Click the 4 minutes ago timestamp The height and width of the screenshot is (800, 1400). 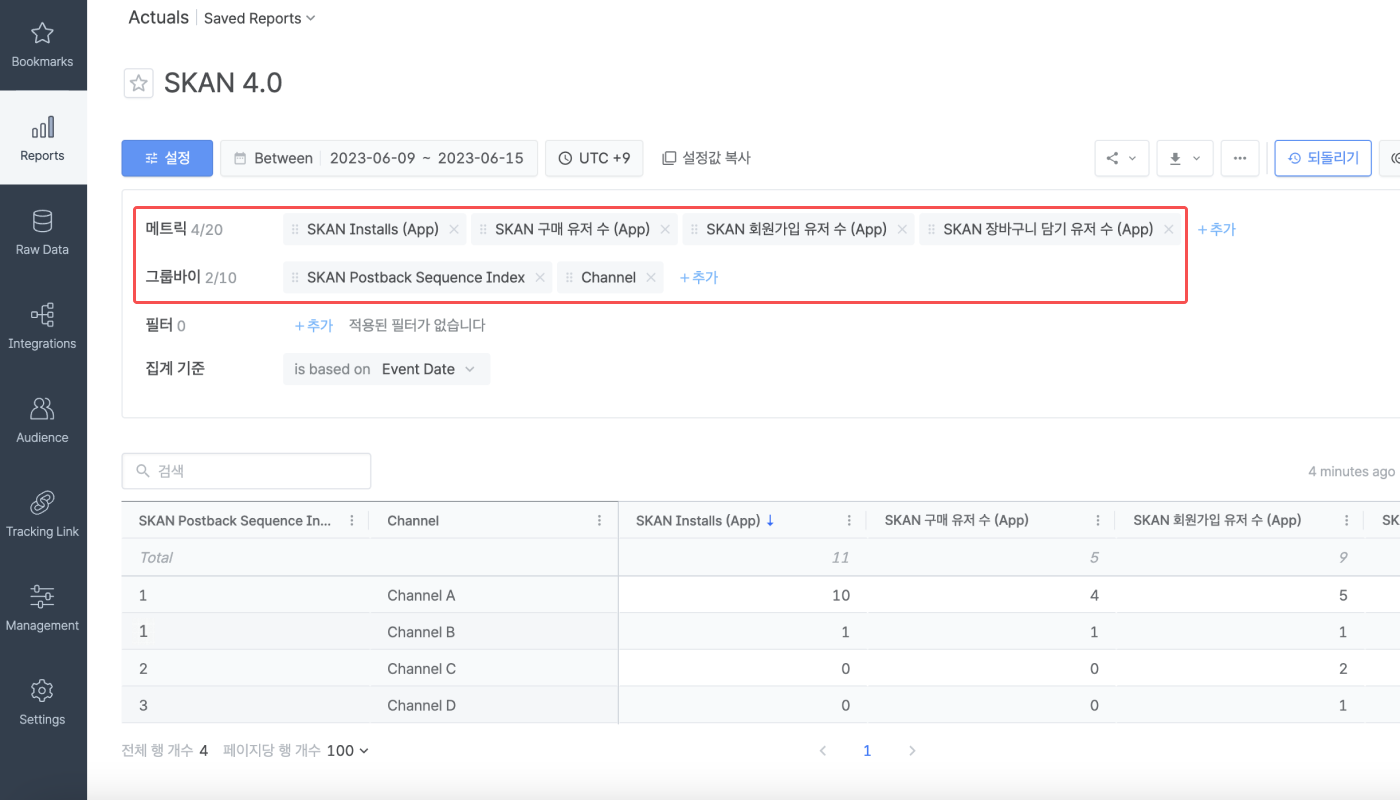point(1351,471)
